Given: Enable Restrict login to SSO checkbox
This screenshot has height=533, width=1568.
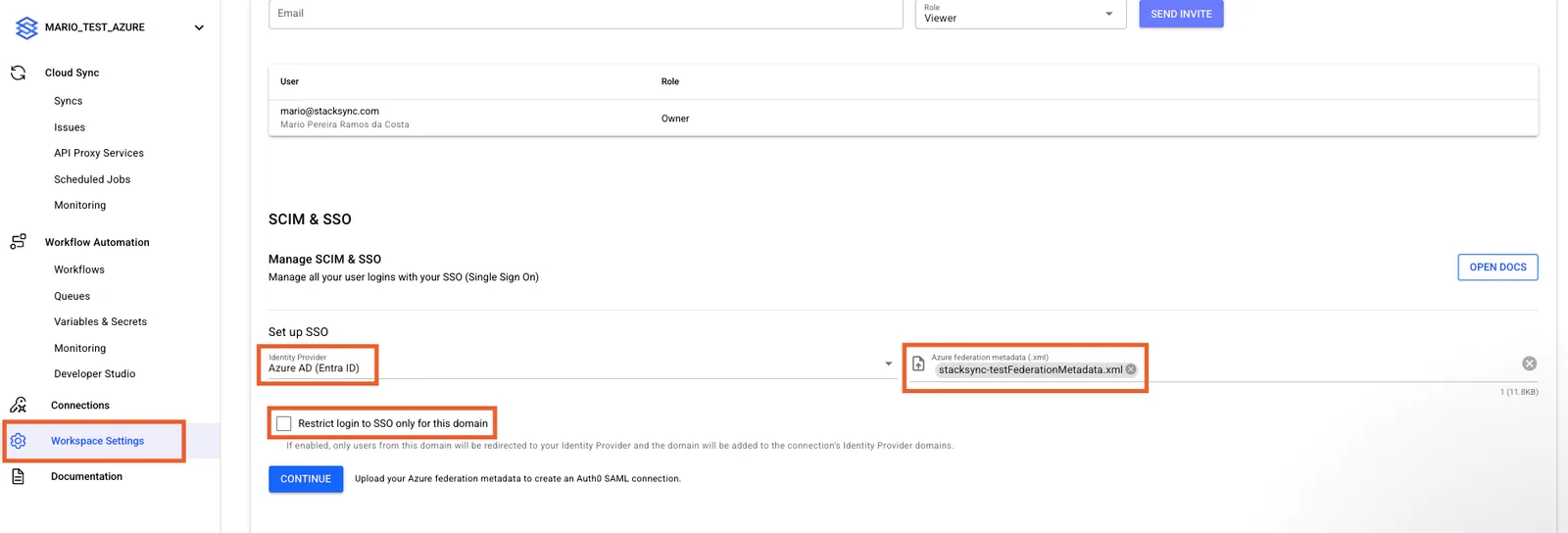Looking at the screenshot, I should 284,423.
